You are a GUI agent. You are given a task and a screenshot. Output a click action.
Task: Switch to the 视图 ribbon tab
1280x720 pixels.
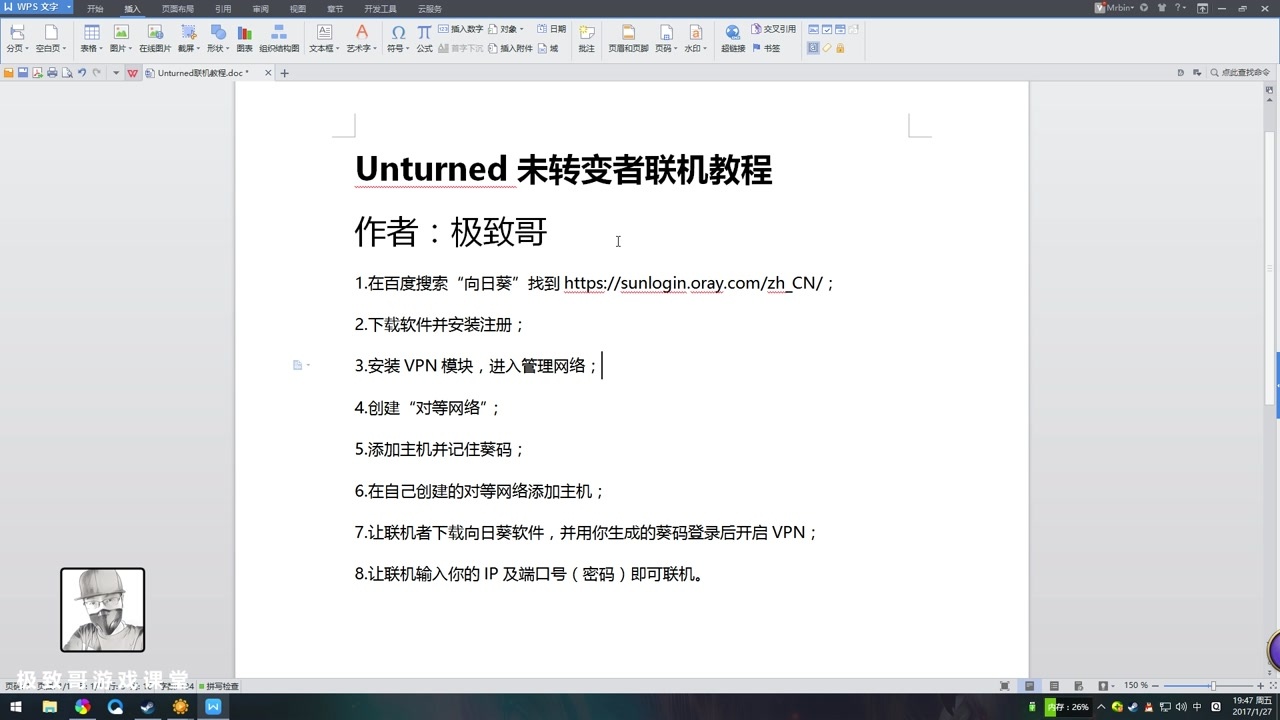(298, 9)
